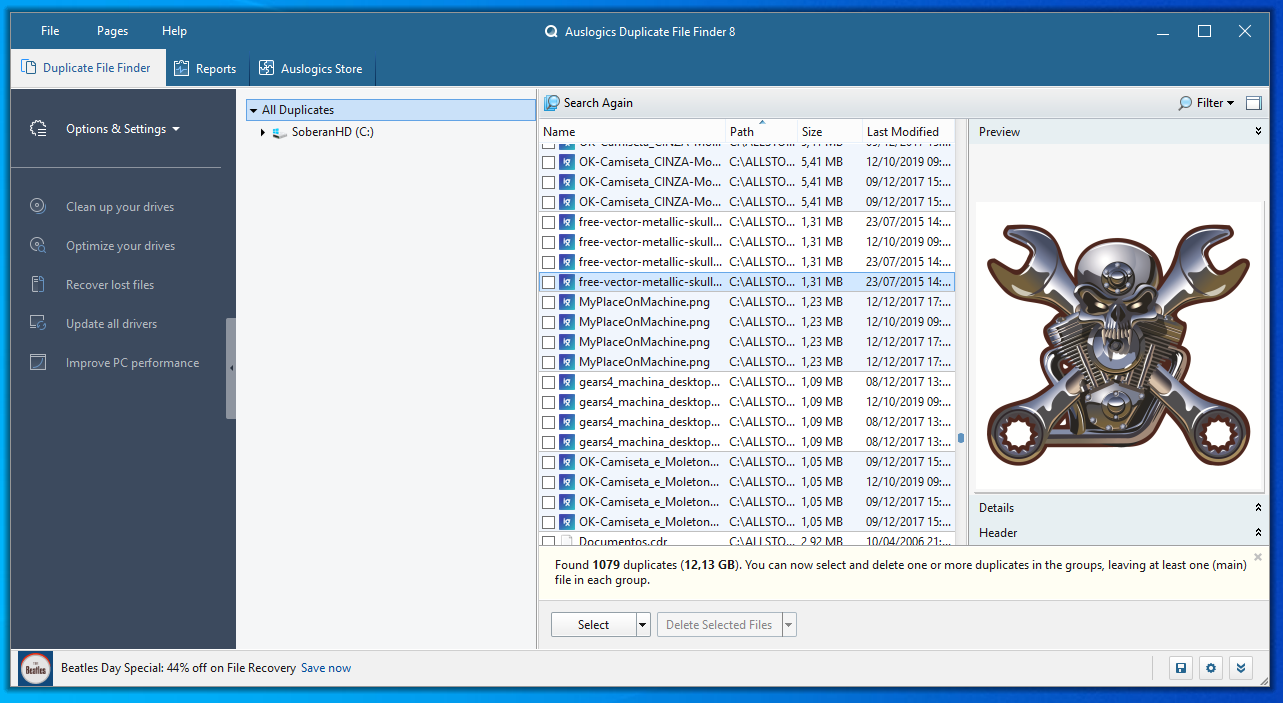
Task: Click the "Found 1079 duplicates" message text
Action: point(901,572)
